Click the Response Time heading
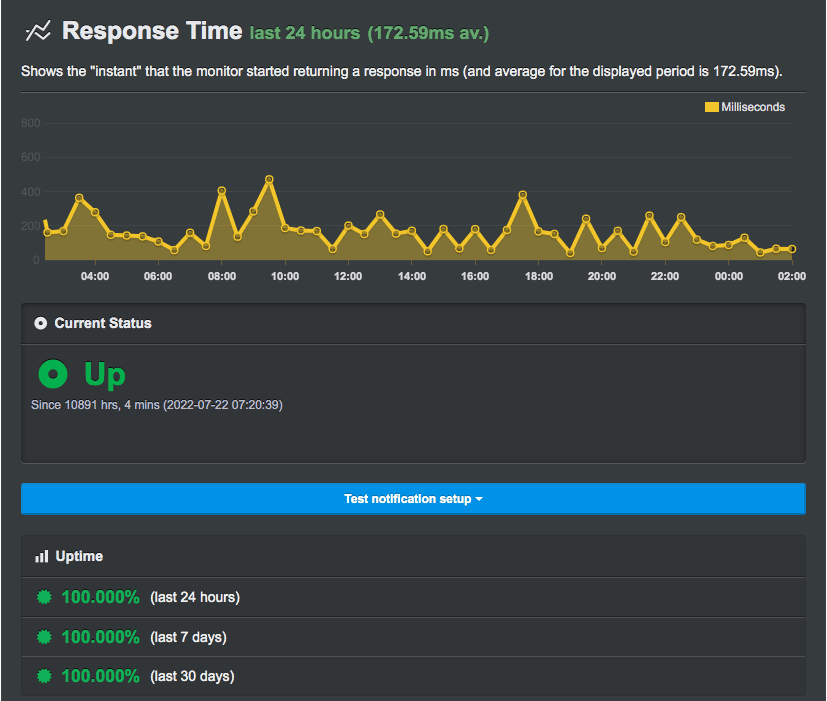This screenshot has height=701, width=827. [x=152, y=31]
